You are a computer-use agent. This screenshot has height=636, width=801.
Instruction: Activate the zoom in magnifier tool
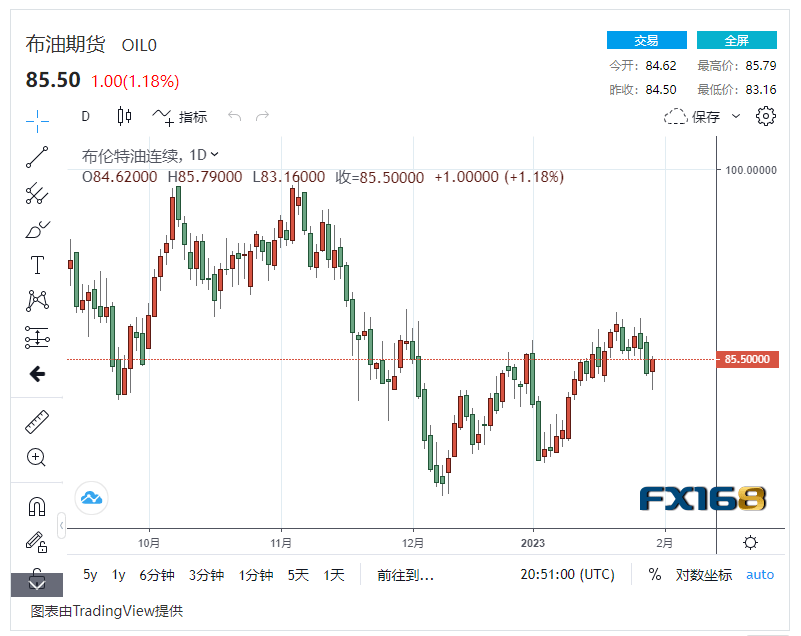[37, 458]
